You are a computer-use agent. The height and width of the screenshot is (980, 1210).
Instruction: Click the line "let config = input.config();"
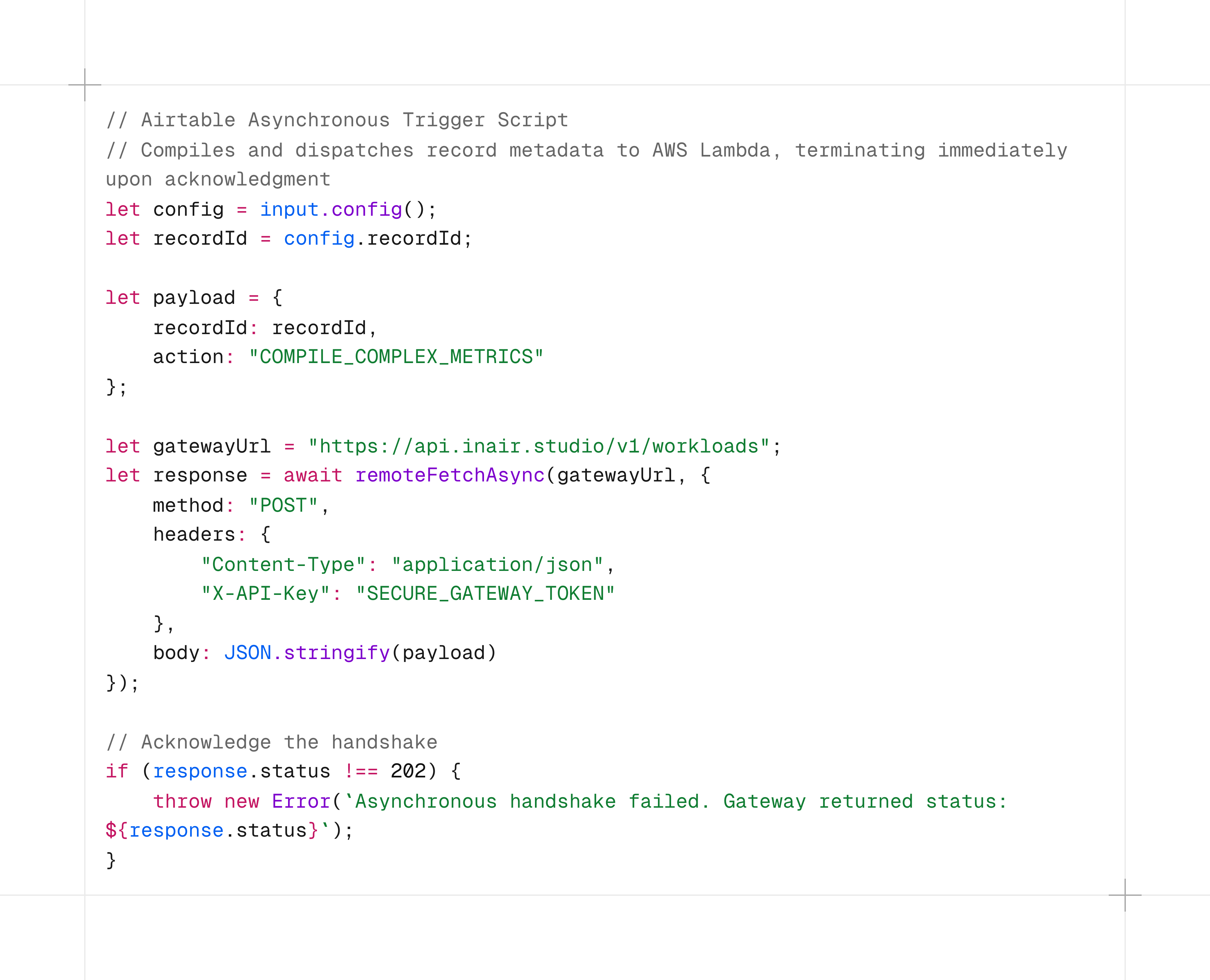tap(271, 209)
